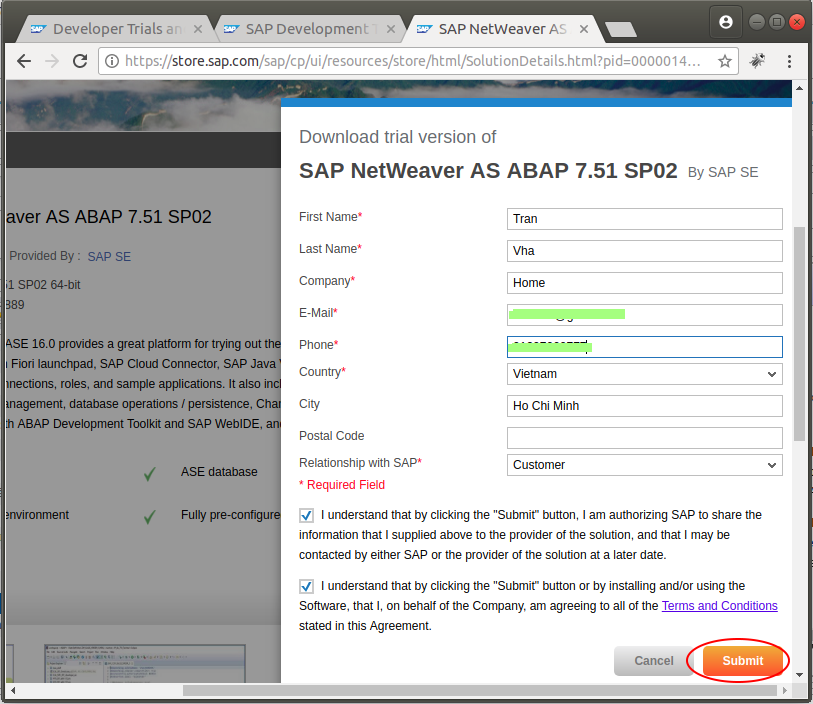
Task: Open a new browser tab
Action: [x=621, y=30]
